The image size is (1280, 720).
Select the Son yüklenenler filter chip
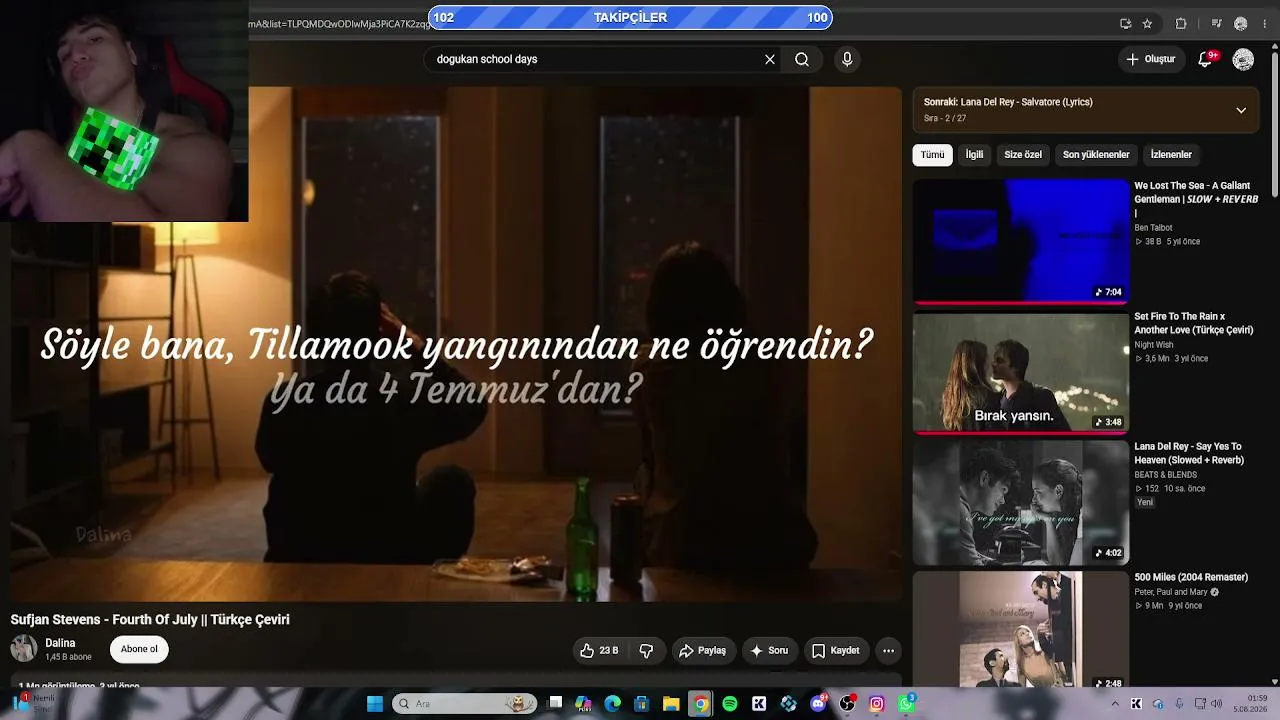pyautogui.click(x=1096, y=155)
